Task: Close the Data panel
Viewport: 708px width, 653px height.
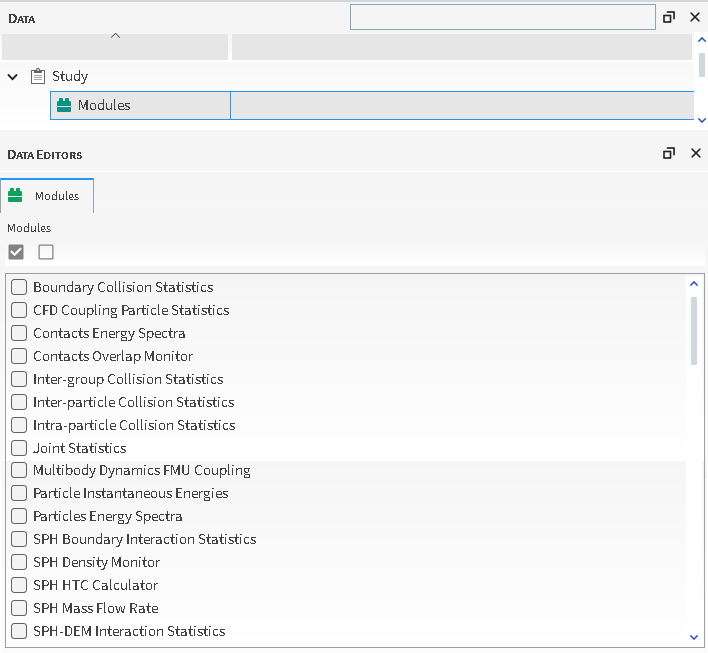Action: point(695,17)
